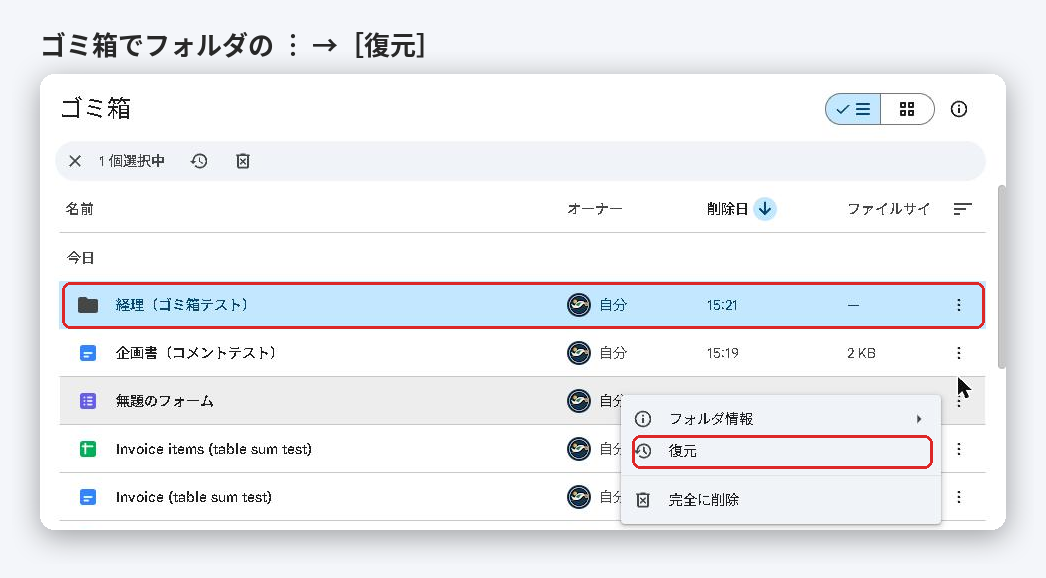This screenshot has width=1046, height=578.
Task: Select the 企画書（コメントテスト）document
Action: point(522,353)
